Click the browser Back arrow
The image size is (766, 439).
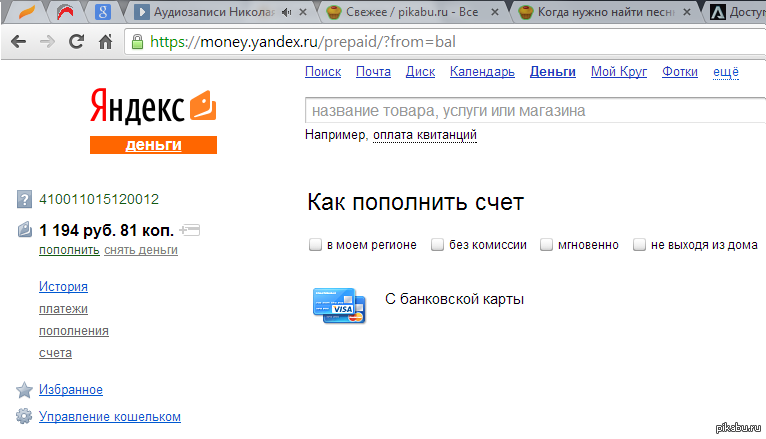19,42
